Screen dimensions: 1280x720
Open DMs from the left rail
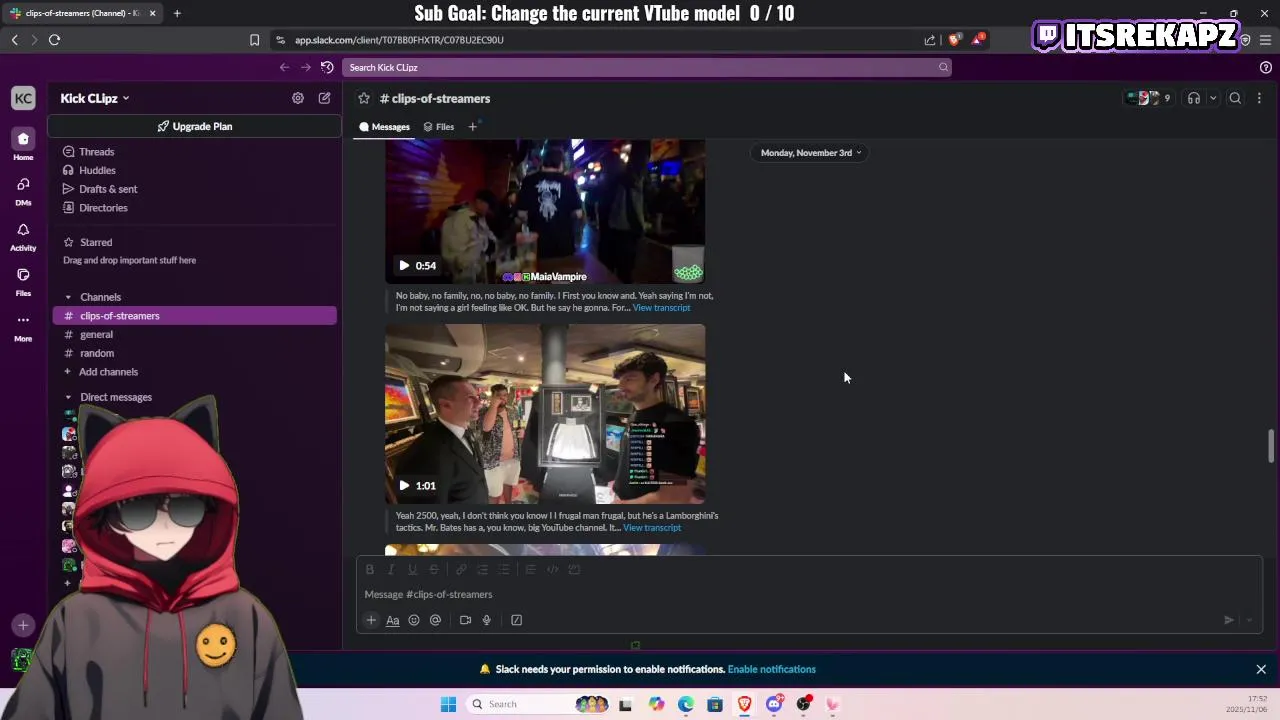coord(23,189)
